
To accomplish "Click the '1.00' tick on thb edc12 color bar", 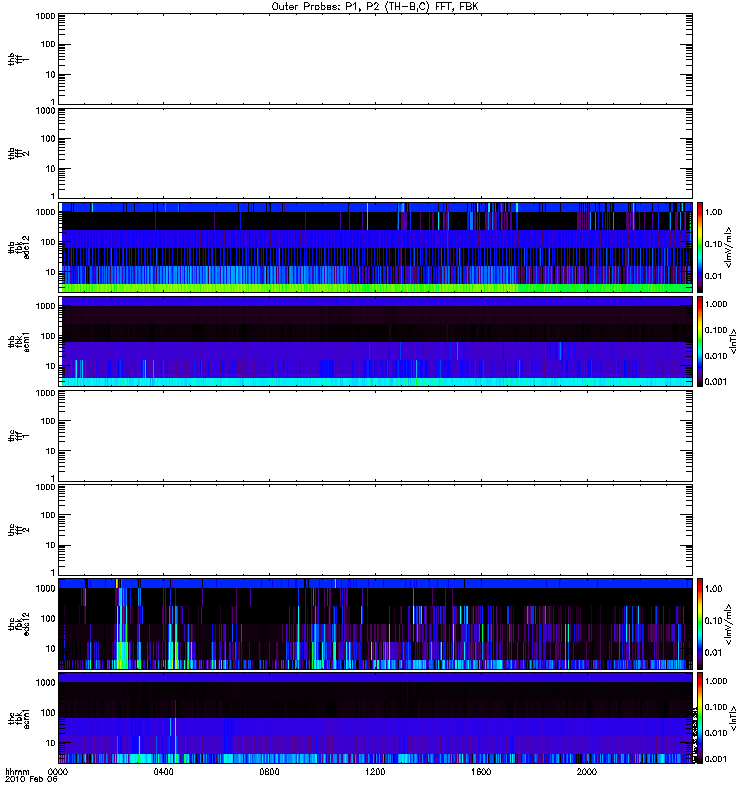I will pyautogui.click(x=713, y=212).
